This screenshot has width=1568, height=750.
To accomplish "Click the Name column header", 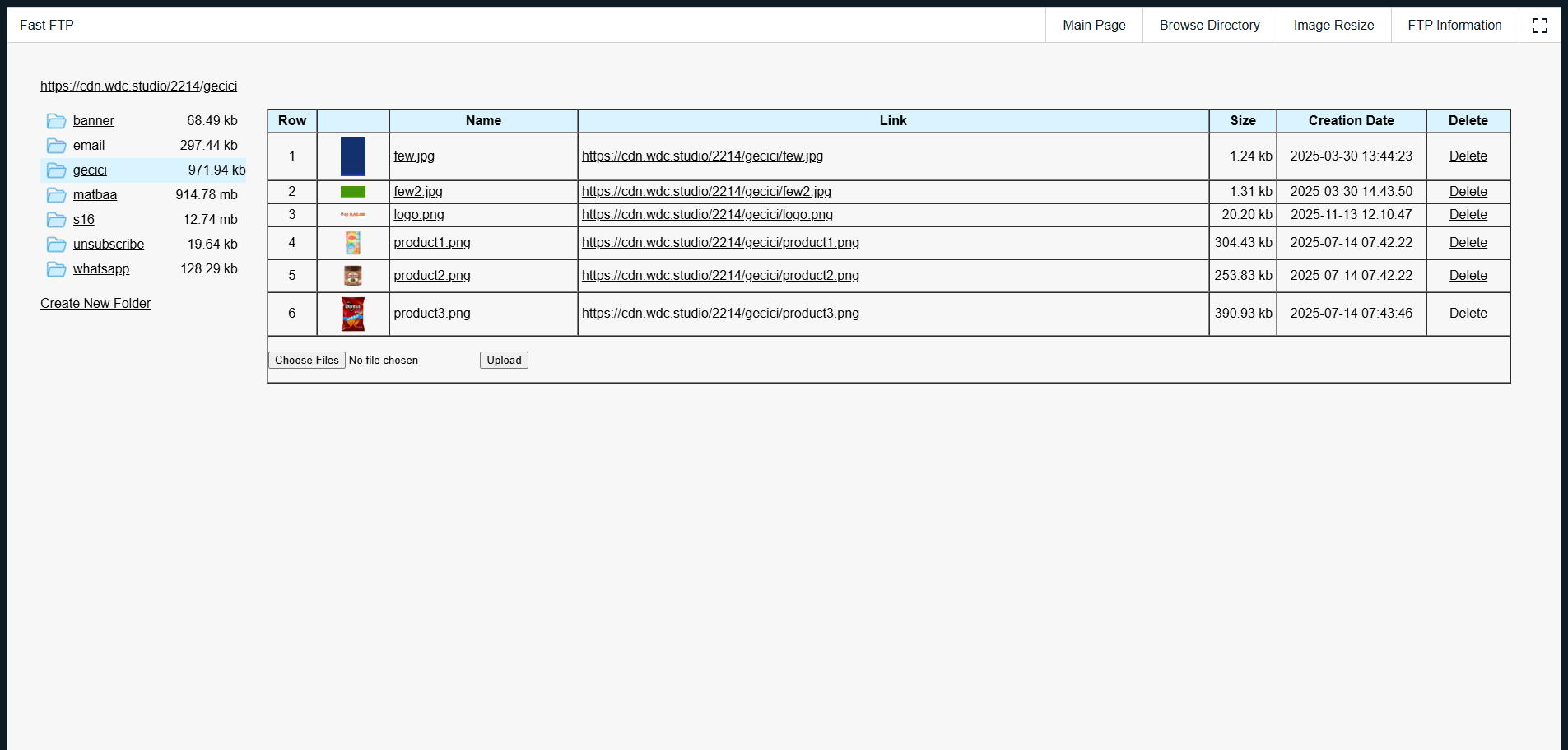I will (483, 120).
